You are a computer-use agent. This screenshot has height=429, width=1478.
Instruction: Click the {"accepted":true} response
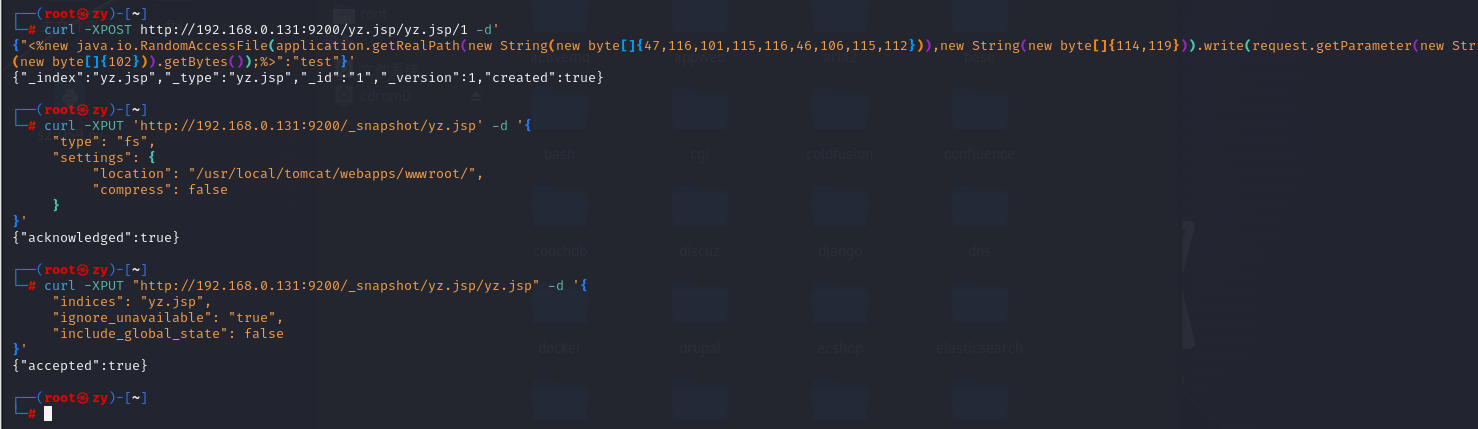click(80, 365)
